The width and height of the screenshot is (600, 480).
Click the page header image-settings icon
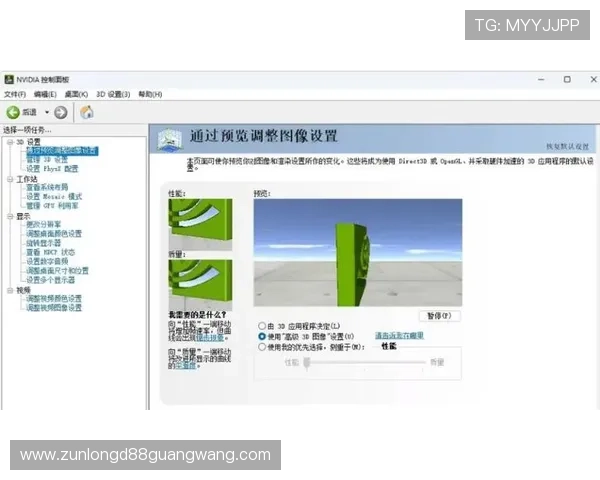click(x=170, y=139)
